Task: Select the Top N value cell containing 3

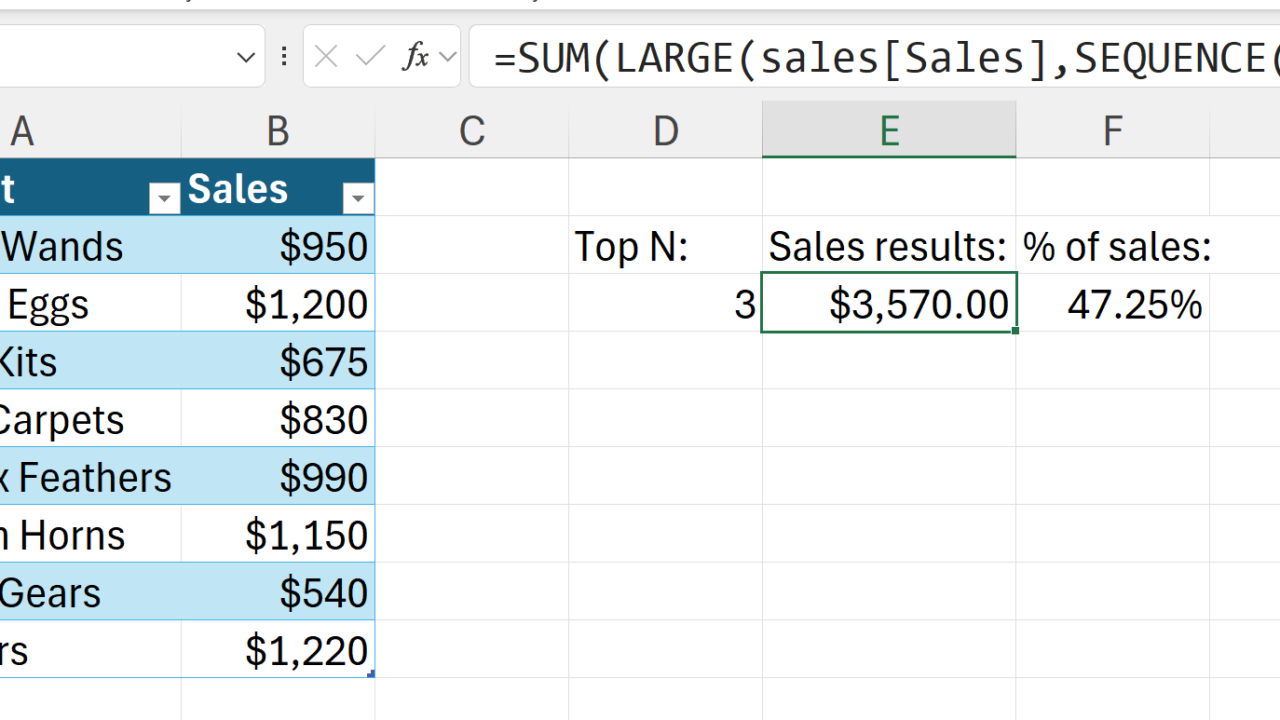Action: pyautogui.click(x=665, y=304)
